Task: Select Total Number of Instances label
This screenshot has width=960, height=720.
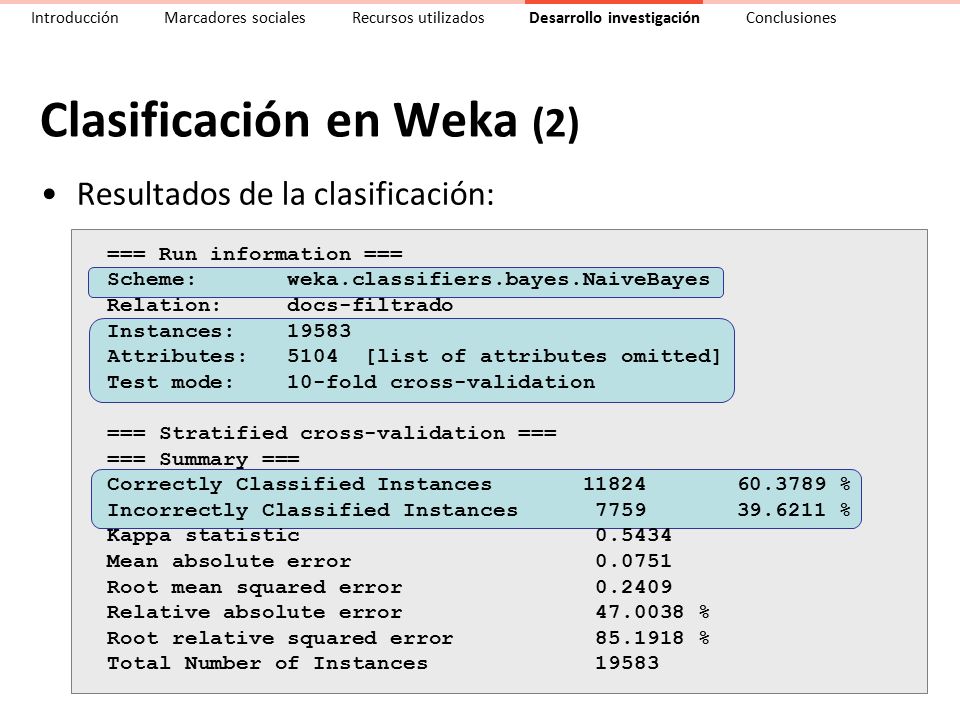Action: tap(268, 664)
